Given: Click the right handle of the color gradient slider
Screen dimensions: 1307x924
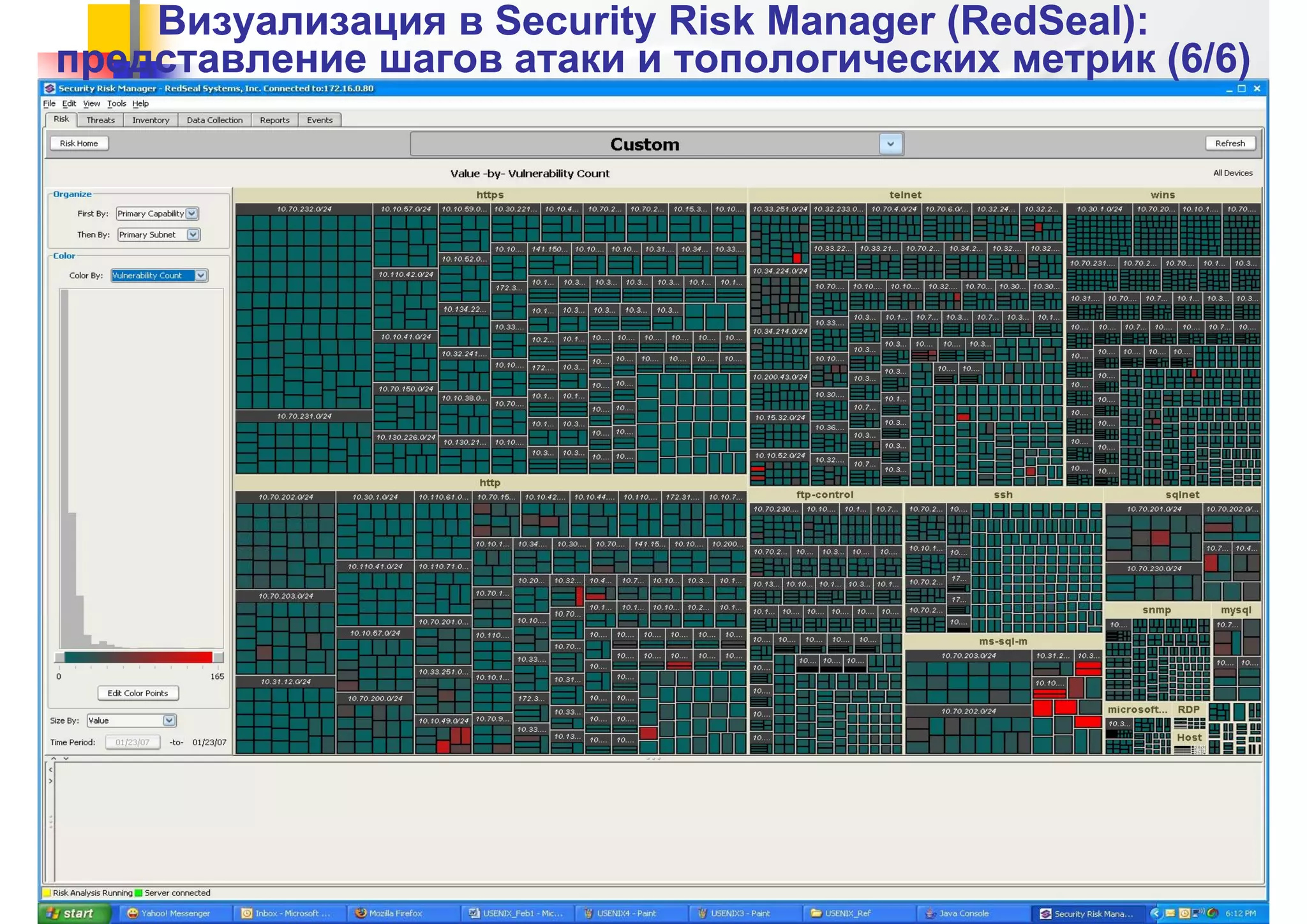Looking at the screenshot, I should click(x=218, y=657).
